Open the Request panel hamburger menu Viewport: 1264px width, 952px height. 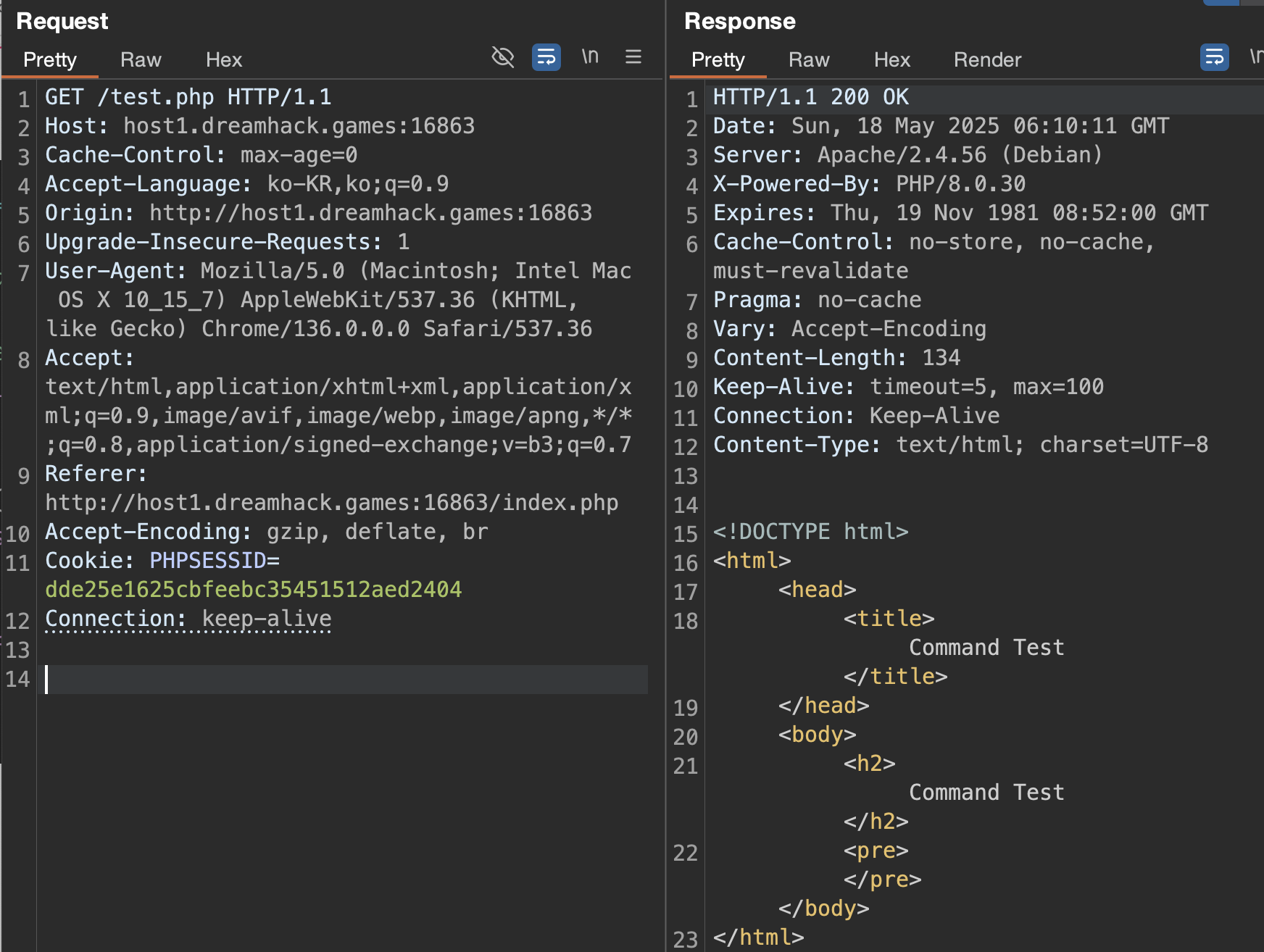tap(633, 57)
